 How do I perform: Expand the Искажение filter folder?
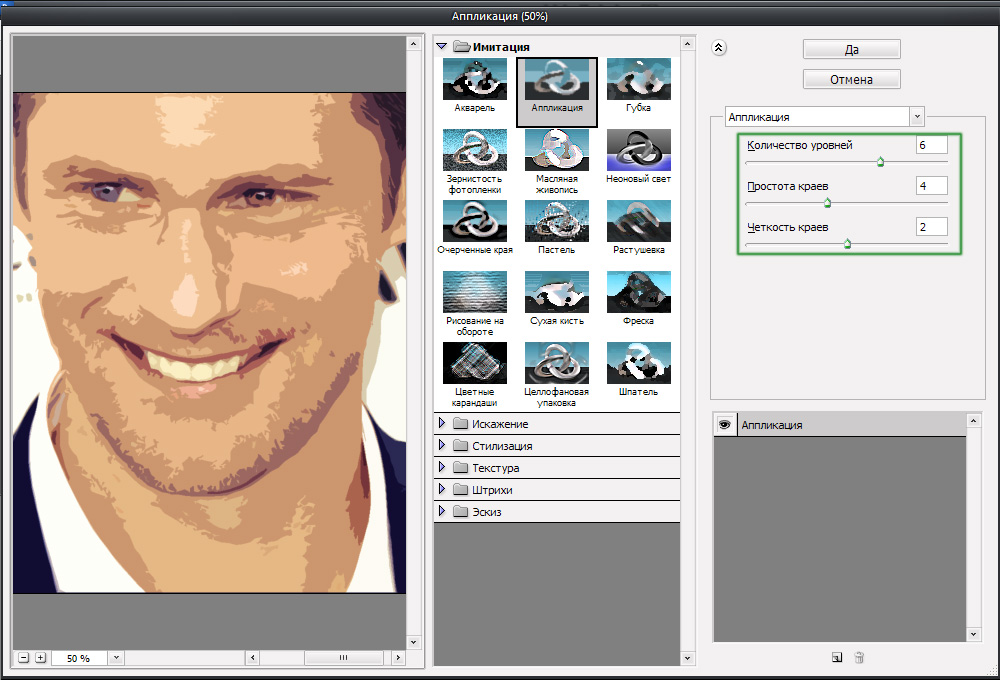click(442, 424)
